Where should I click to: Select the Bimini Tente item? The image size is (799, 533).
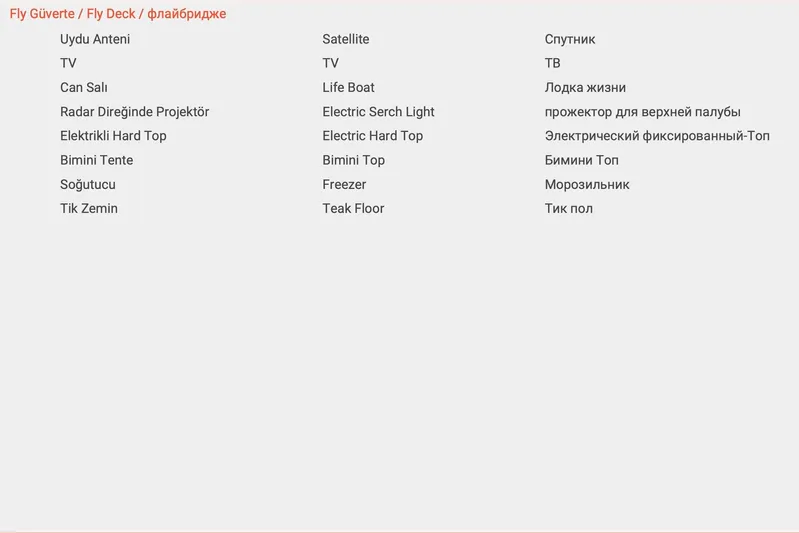point(96,160)
